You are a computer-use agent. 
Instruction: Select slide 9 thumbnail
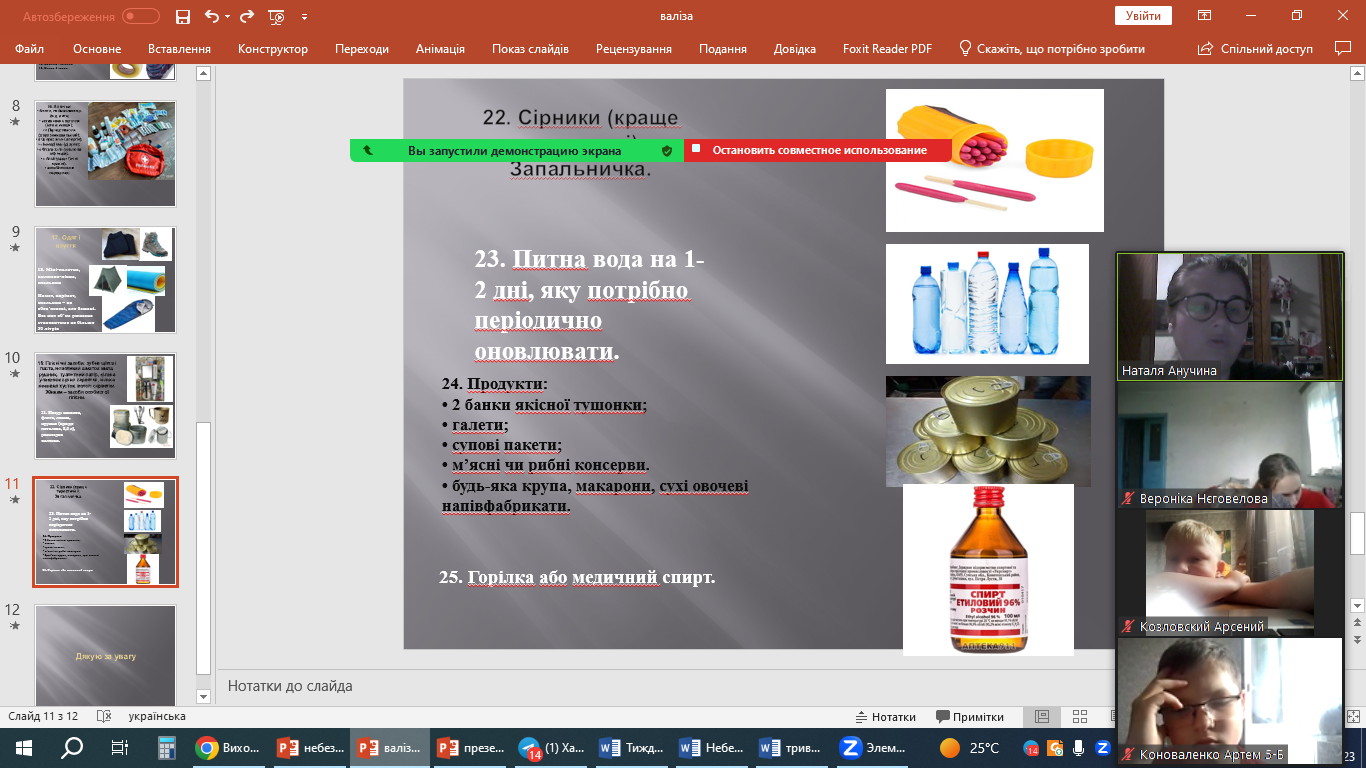pyautogui.click(x=105, y=280)
